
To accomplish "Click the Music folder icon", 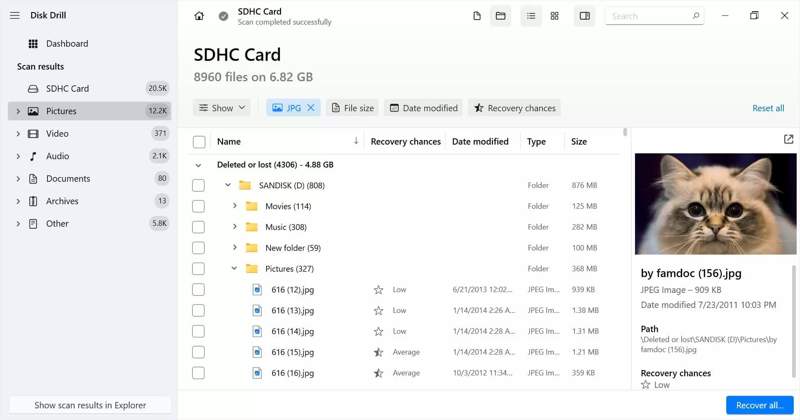I will pyautogui.click(x=252, y=227).
